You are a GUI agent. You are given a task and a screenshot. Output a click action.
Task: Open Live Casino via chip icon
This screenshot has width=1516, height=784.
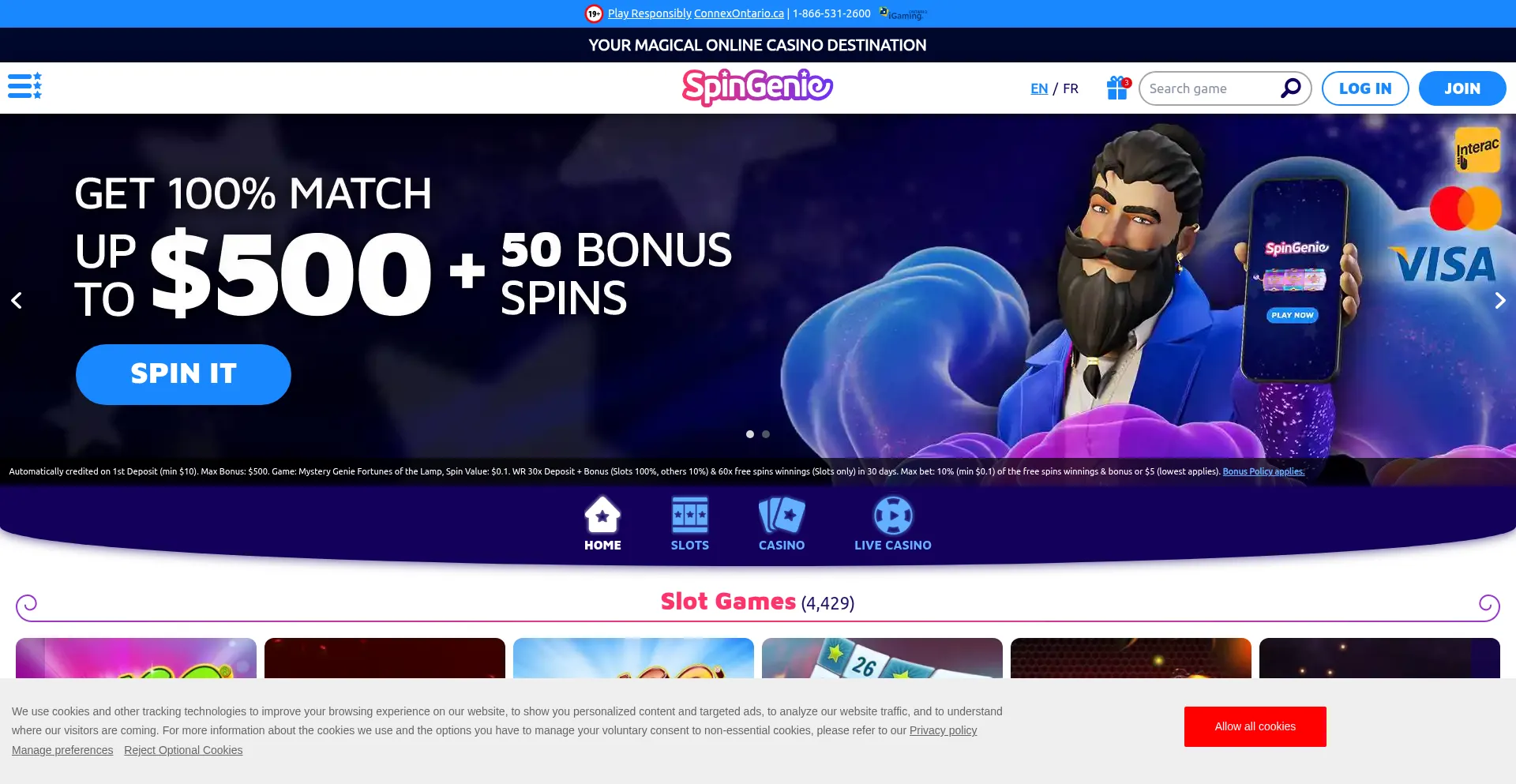[x=893, y=516]
